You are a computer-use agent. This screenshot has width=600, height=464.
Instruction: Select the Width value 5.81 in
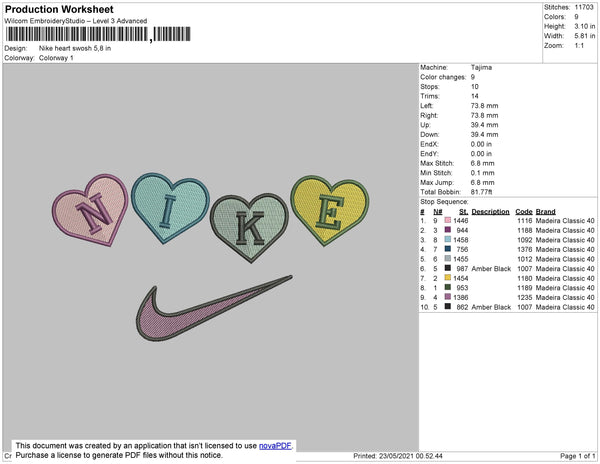585,36
